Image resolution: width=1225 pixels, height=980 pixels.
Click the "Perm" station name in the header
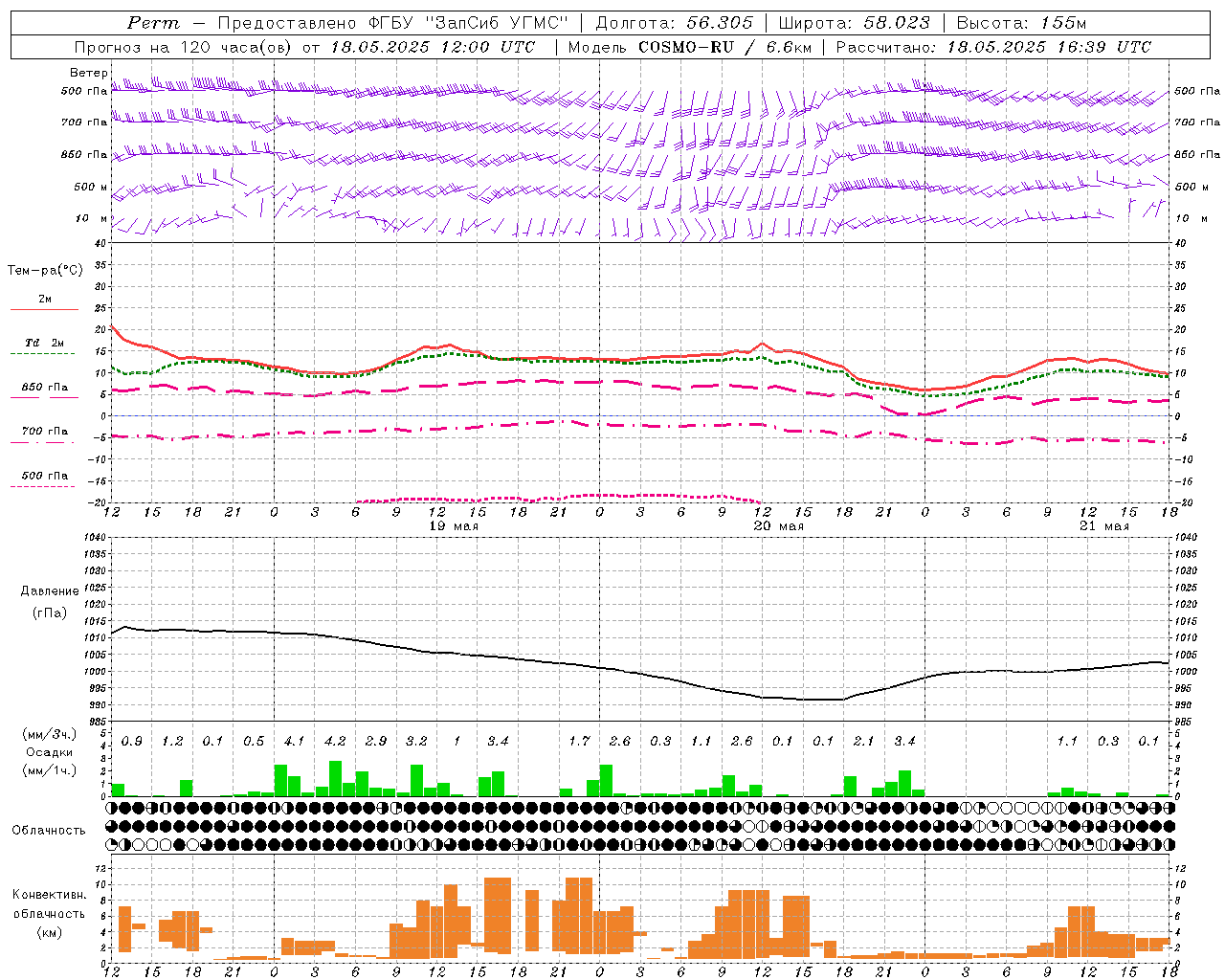(x=153, y=23)
